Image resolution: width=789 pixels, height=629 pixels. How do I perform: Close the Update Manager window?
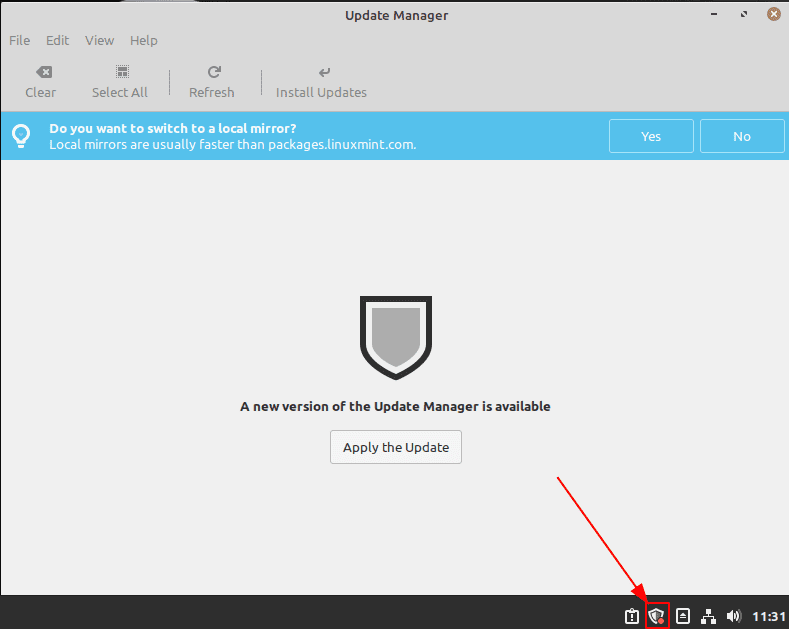774,14
